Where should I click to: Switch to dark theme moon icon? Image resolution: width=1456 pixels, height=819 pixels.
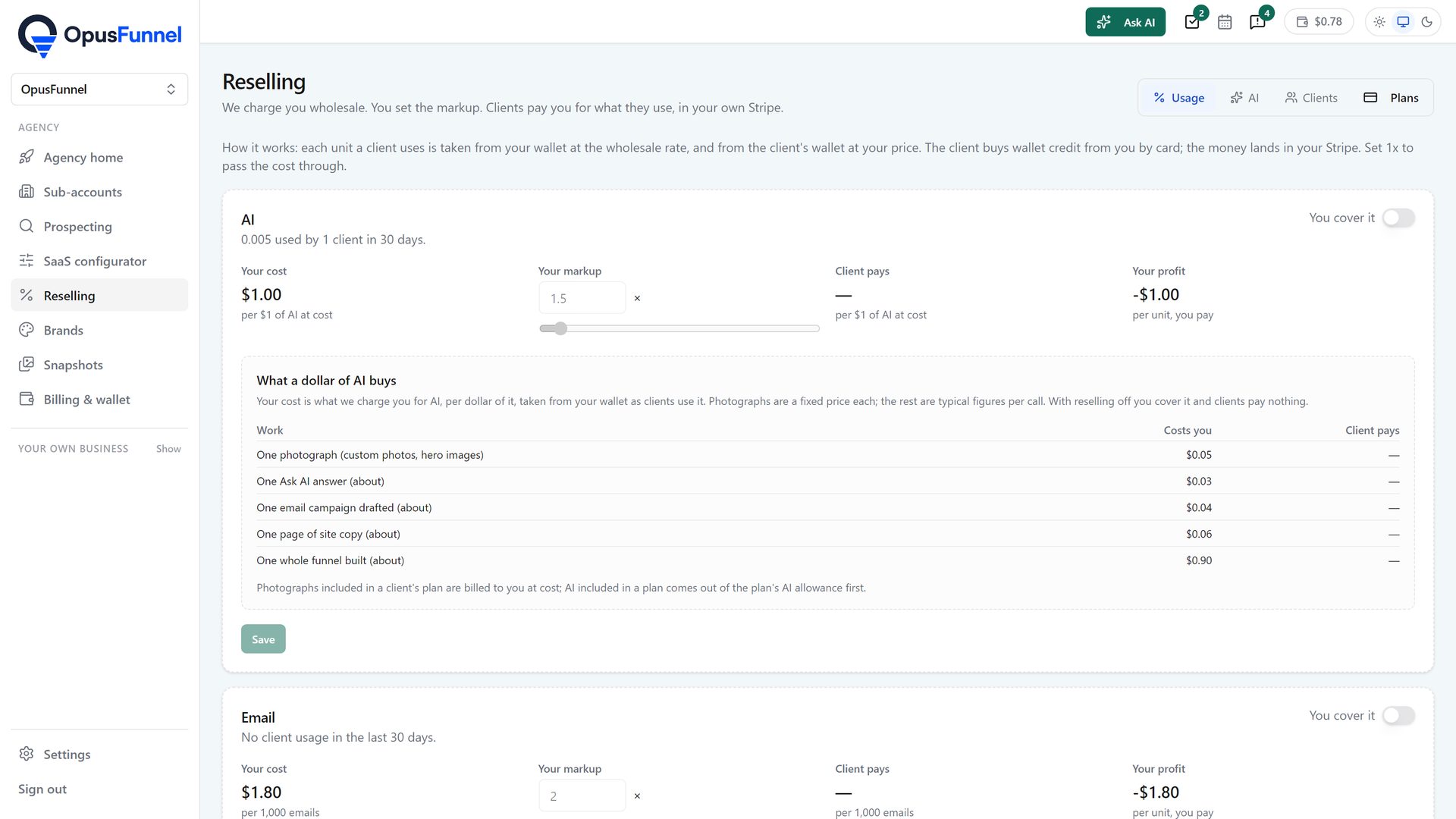pos(1426,22)
